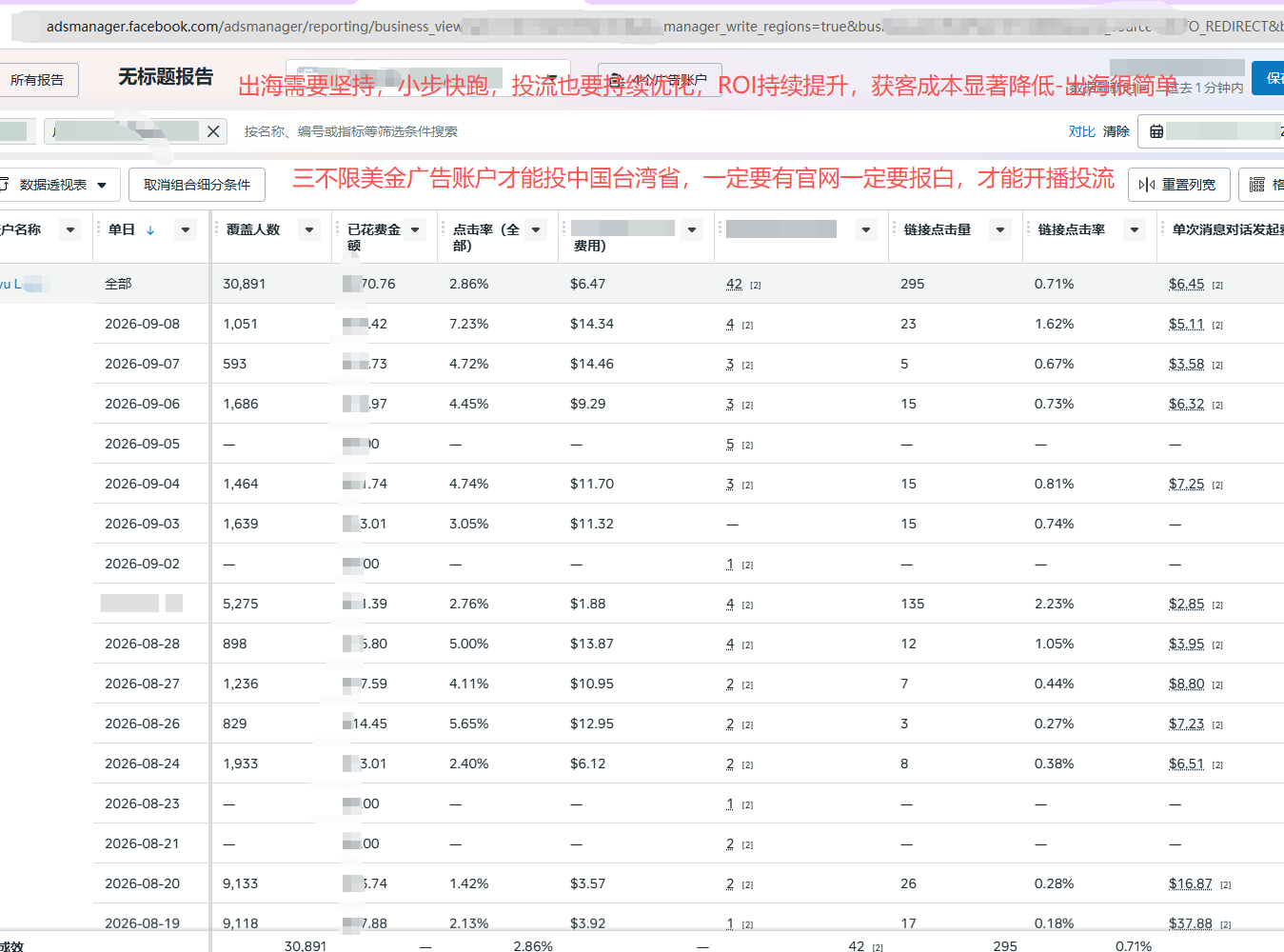Click the drag handle of the 单次消息对话发起 column

1164,229
